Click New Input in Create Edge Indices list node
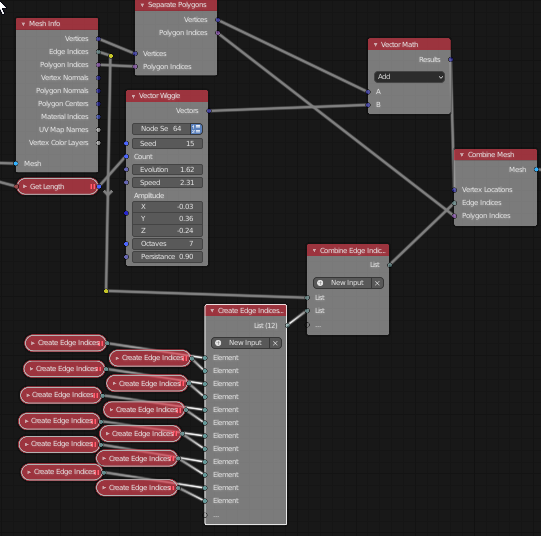 click(x=240, y=343)
